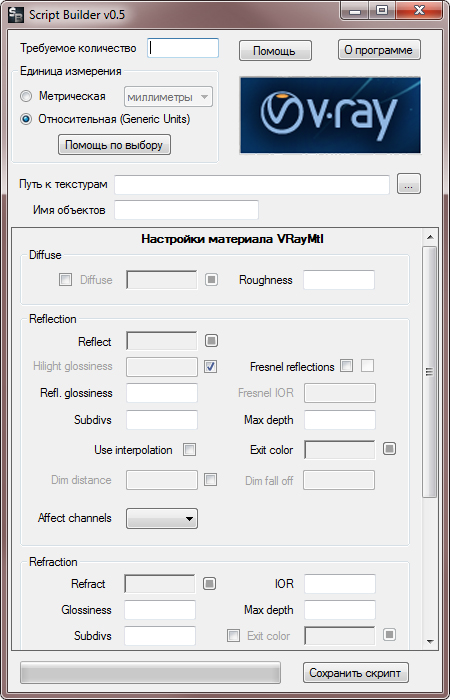Click the refraction Subdivs input field
The image size is (450, 700).
pyautogui.click(x=160, y=636)
